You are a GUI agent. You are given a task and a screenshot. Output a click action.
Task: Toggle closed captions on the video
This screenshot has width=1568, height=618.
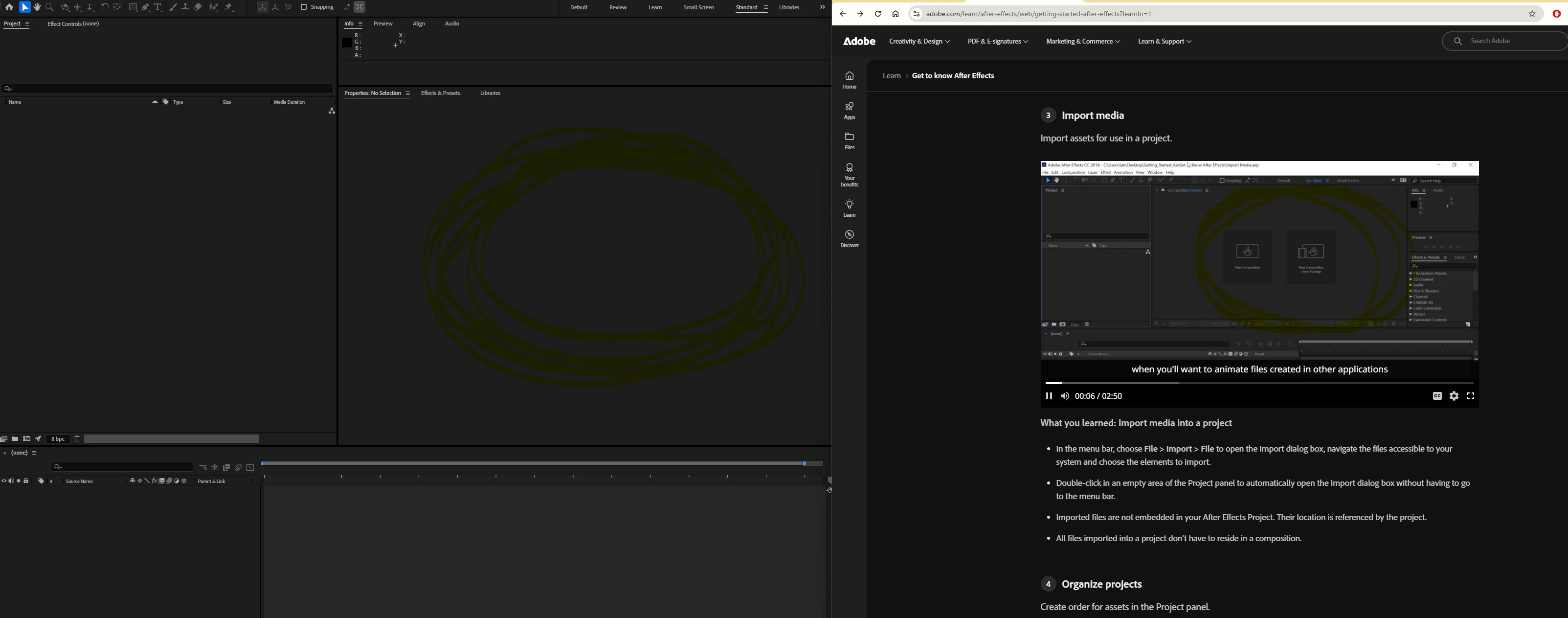[1437, 396]
